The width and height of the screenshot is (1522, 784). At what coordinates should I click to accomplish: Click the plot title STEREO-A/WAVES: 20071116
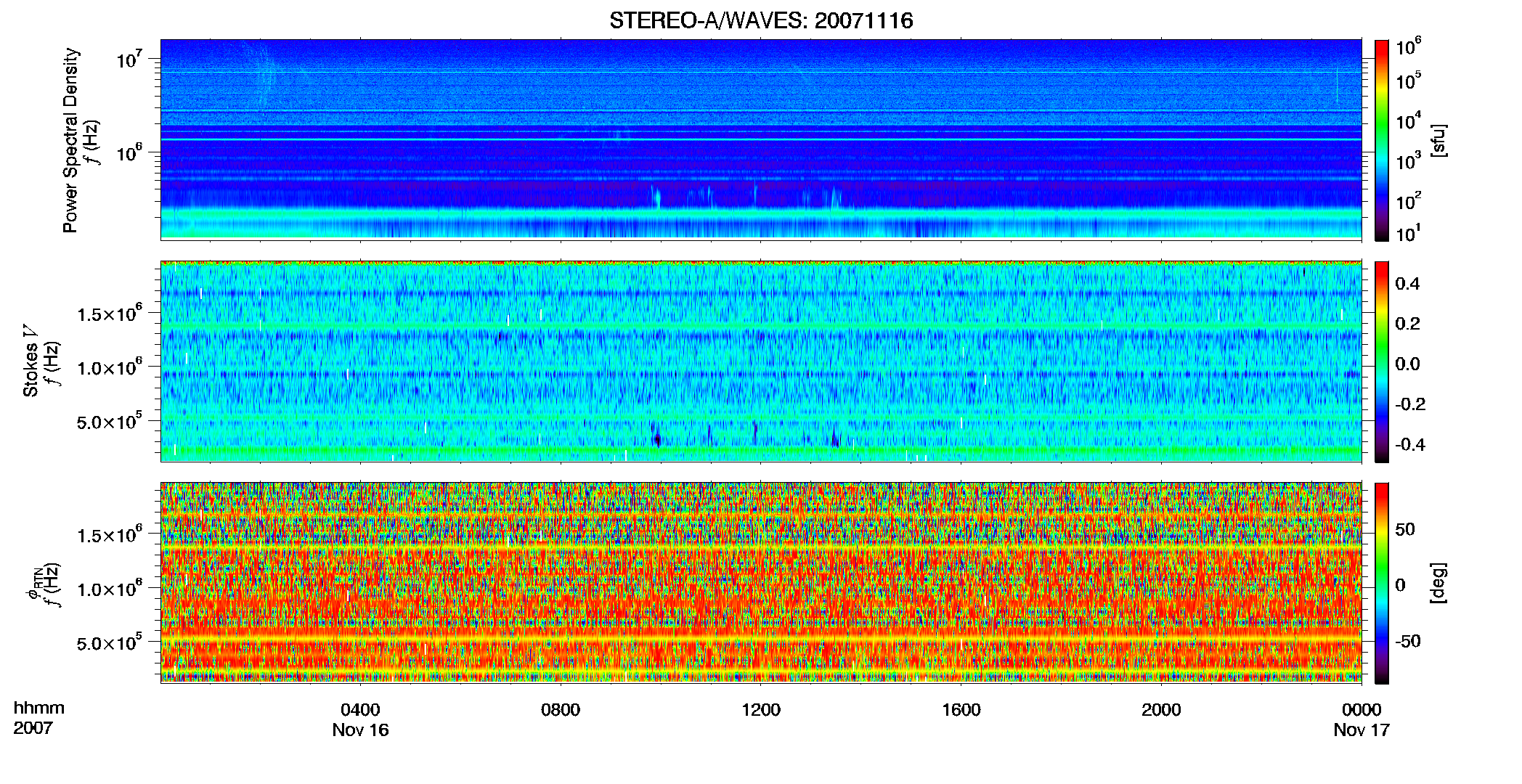pyautogui.click(x=761, y=20)
